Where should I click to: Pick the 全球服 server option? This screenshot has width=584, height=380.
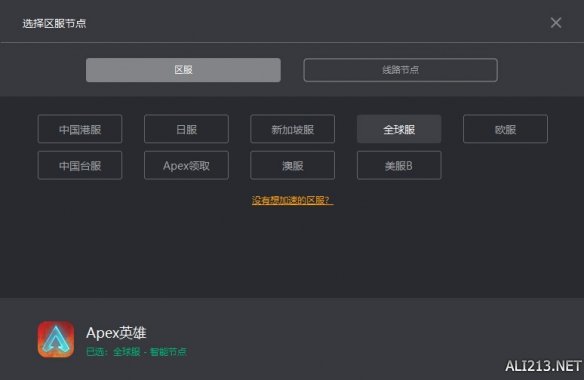point(399,129)
